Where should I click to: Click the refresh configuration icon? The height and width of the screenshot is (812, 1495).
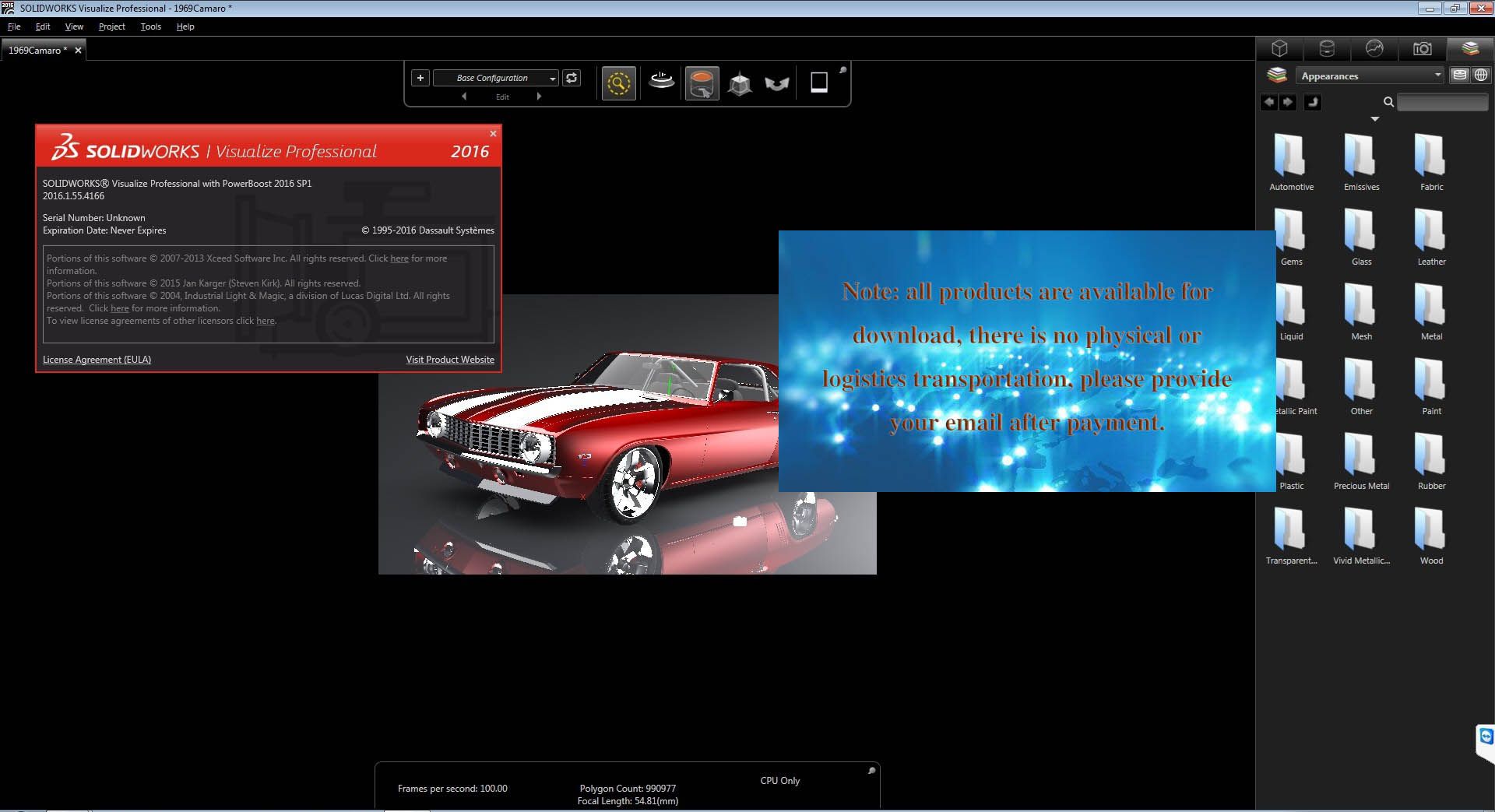(572, 78)
